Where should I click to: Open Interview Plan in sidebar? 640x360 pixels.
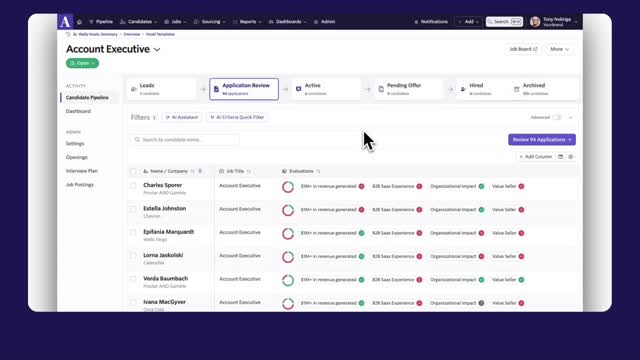pos(82,171)
